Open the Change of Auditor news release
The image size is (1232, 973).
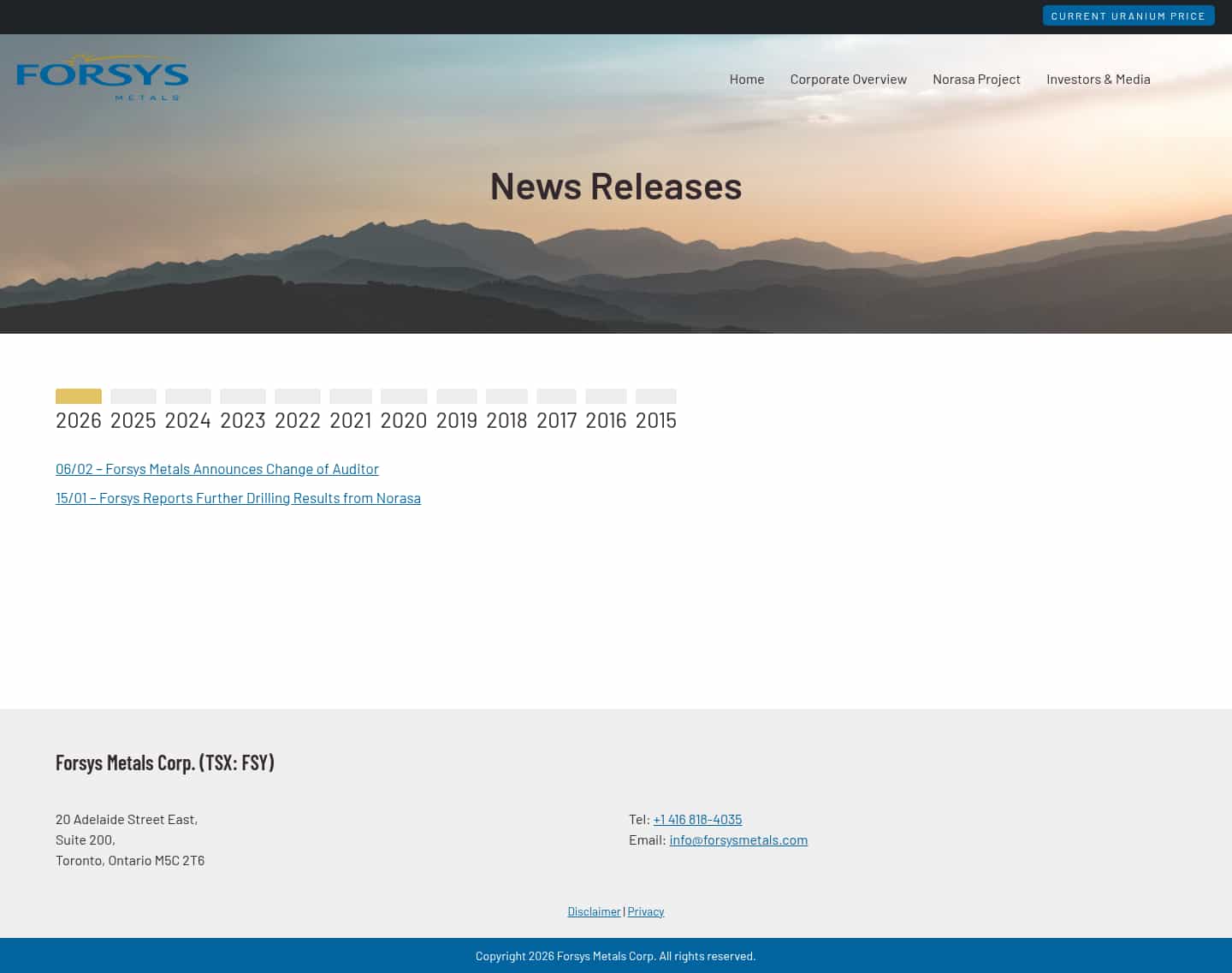pos(216,468)
